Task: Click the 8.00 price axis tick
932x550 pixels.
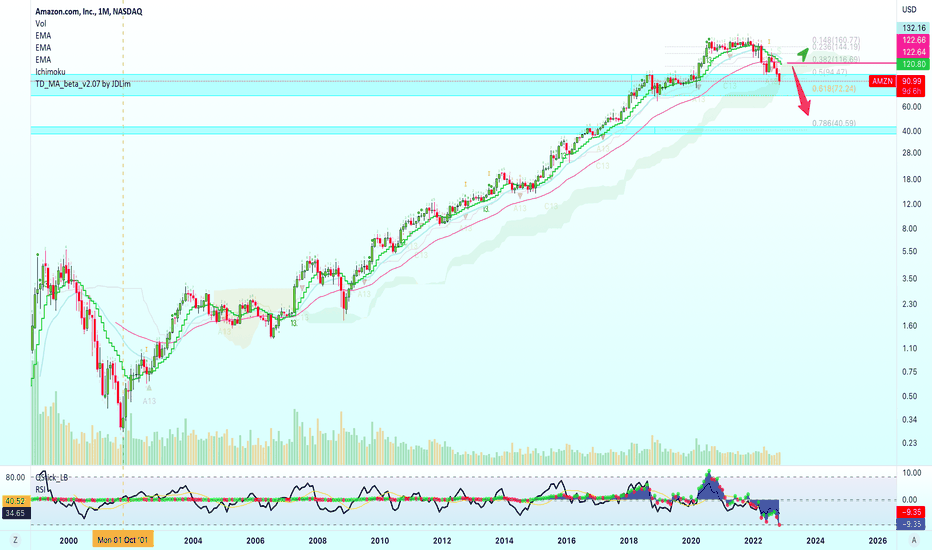Action: pyautogui.click(x=909, y=228)
